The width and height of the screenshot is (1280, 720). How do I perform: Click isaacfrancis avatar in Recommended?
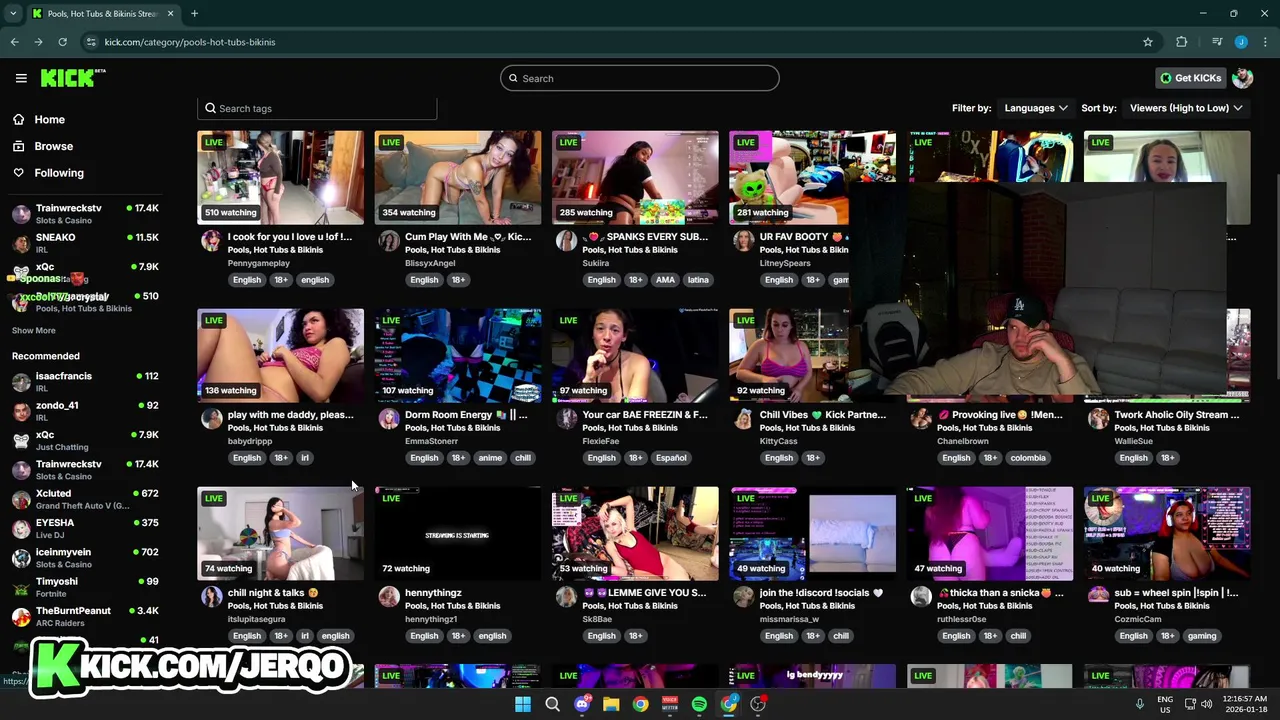(21, 382)
